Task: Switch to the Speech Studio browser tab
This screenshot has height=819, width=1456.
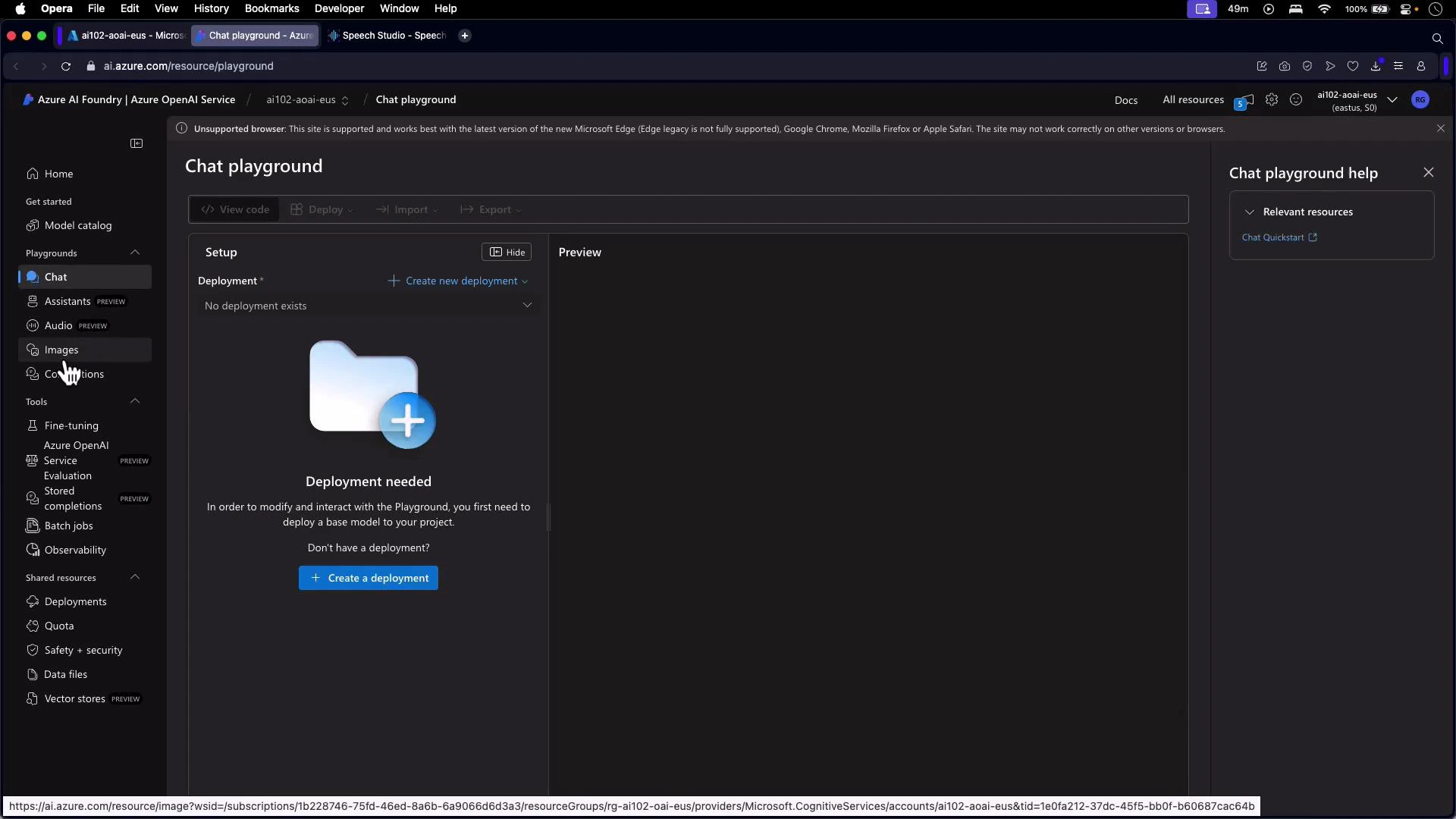Action: tap(387, 35)
